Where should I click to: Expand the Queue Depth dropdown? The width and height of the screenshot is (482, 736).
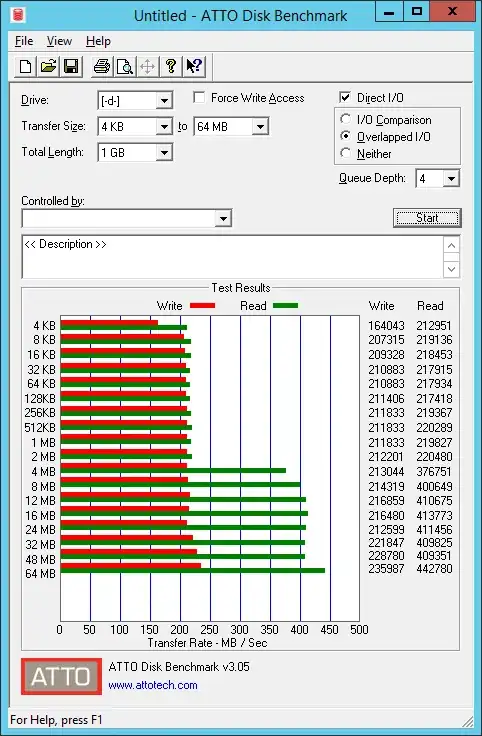click(451, 178)
